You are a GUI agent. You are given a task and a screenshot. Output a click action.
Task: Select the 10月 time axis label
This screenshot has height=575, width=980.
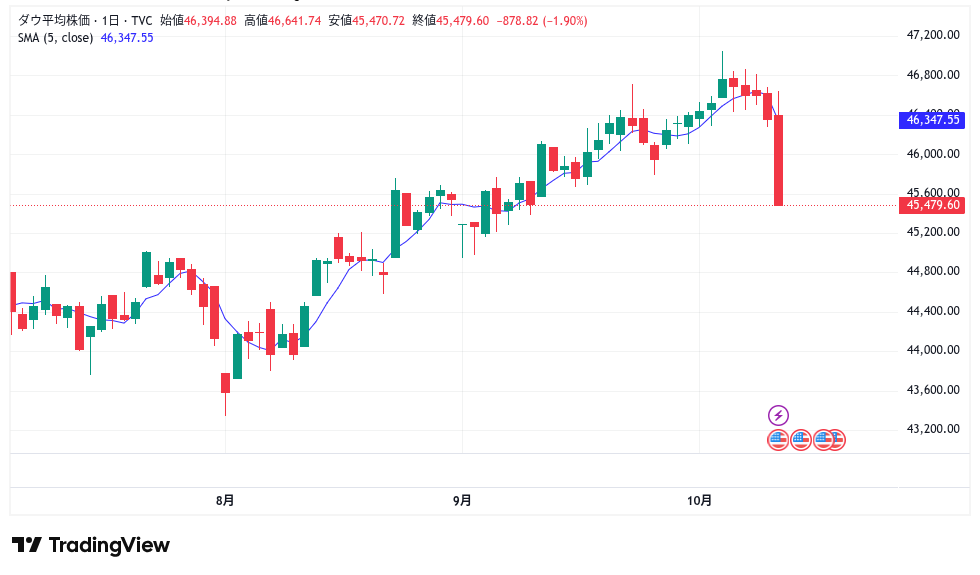point(700,500)
